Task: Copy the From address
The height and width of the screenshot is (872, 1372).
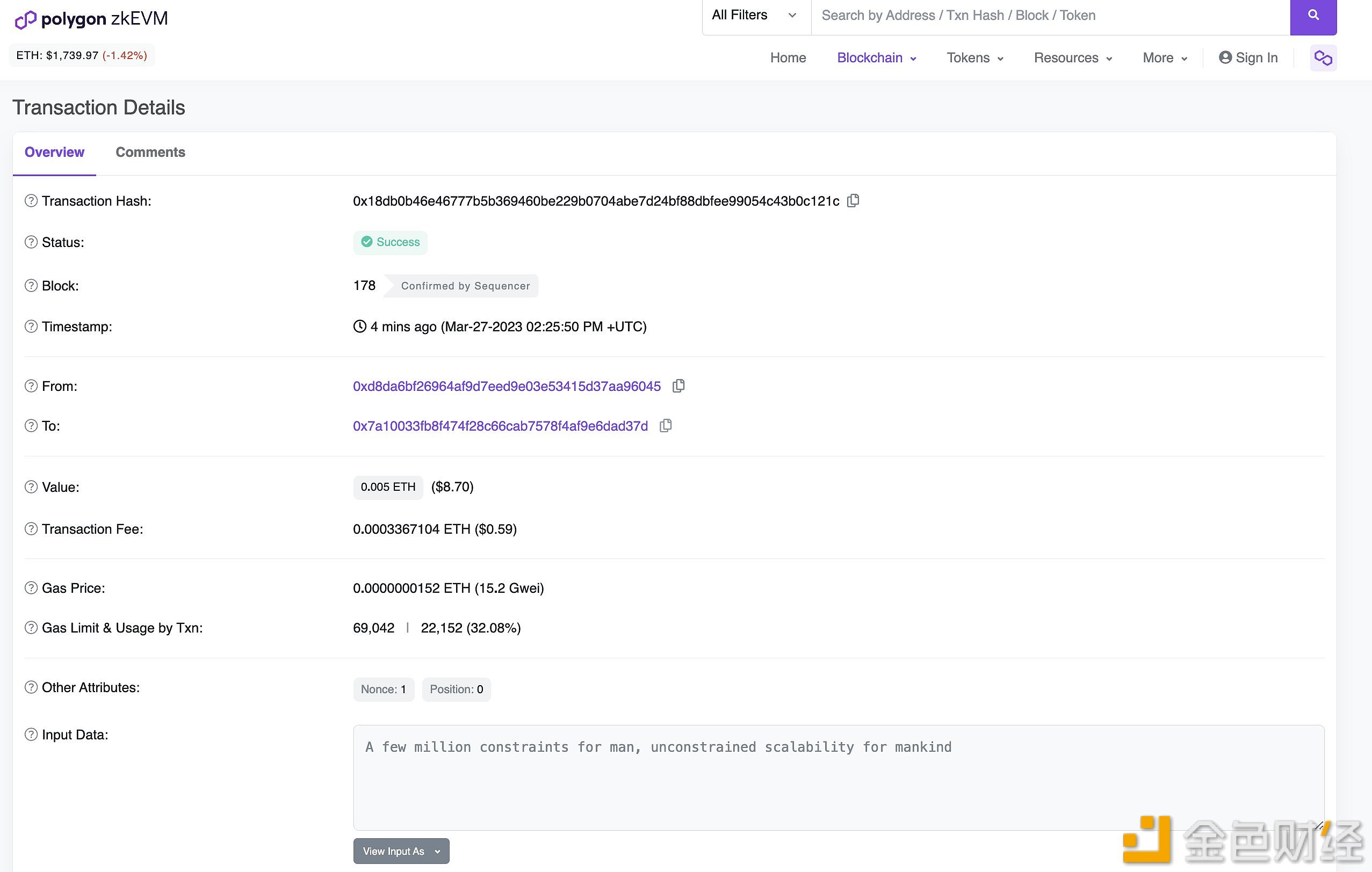Action: [x=678, y=386]
